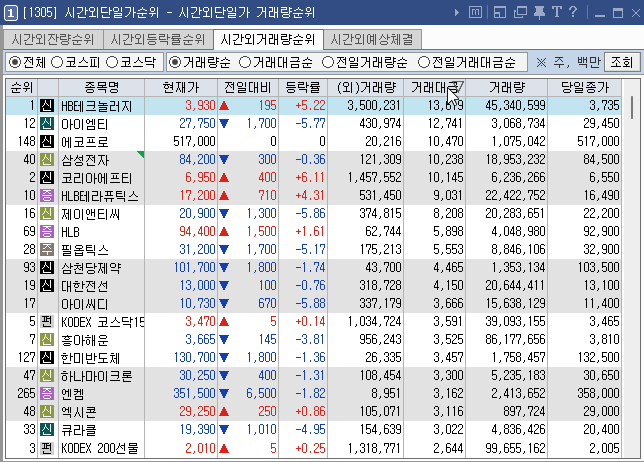Click the green memo marker on 삼성전자 row
Screen dimensions: 644x462
pos(141,154)
